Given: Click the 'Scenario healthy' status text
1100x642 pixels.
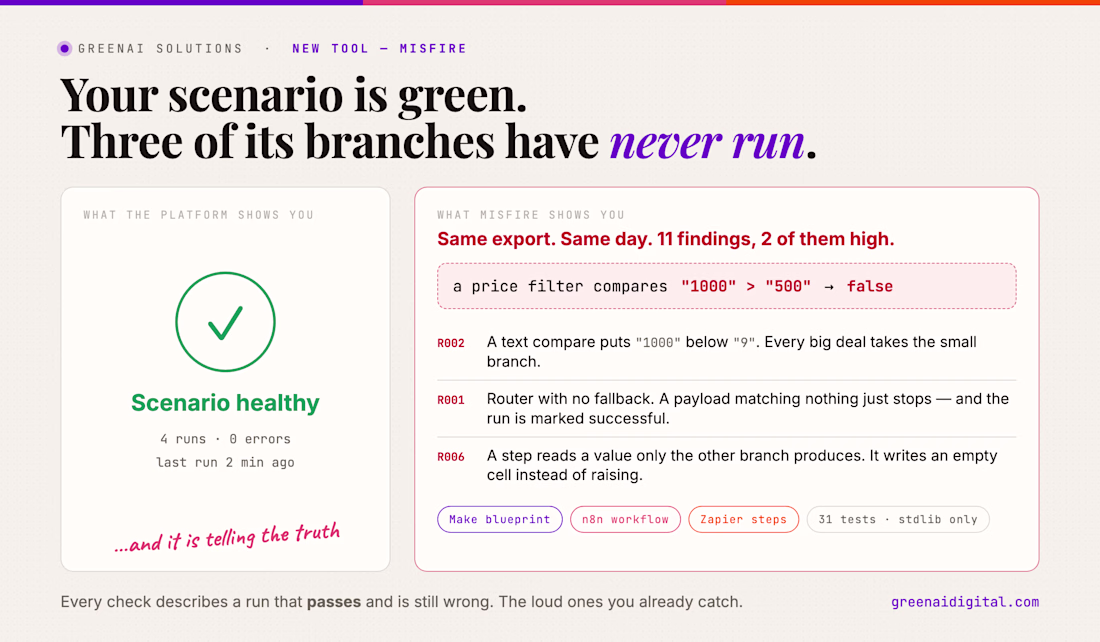Looking at the screenshot, I should pos(225,403).
